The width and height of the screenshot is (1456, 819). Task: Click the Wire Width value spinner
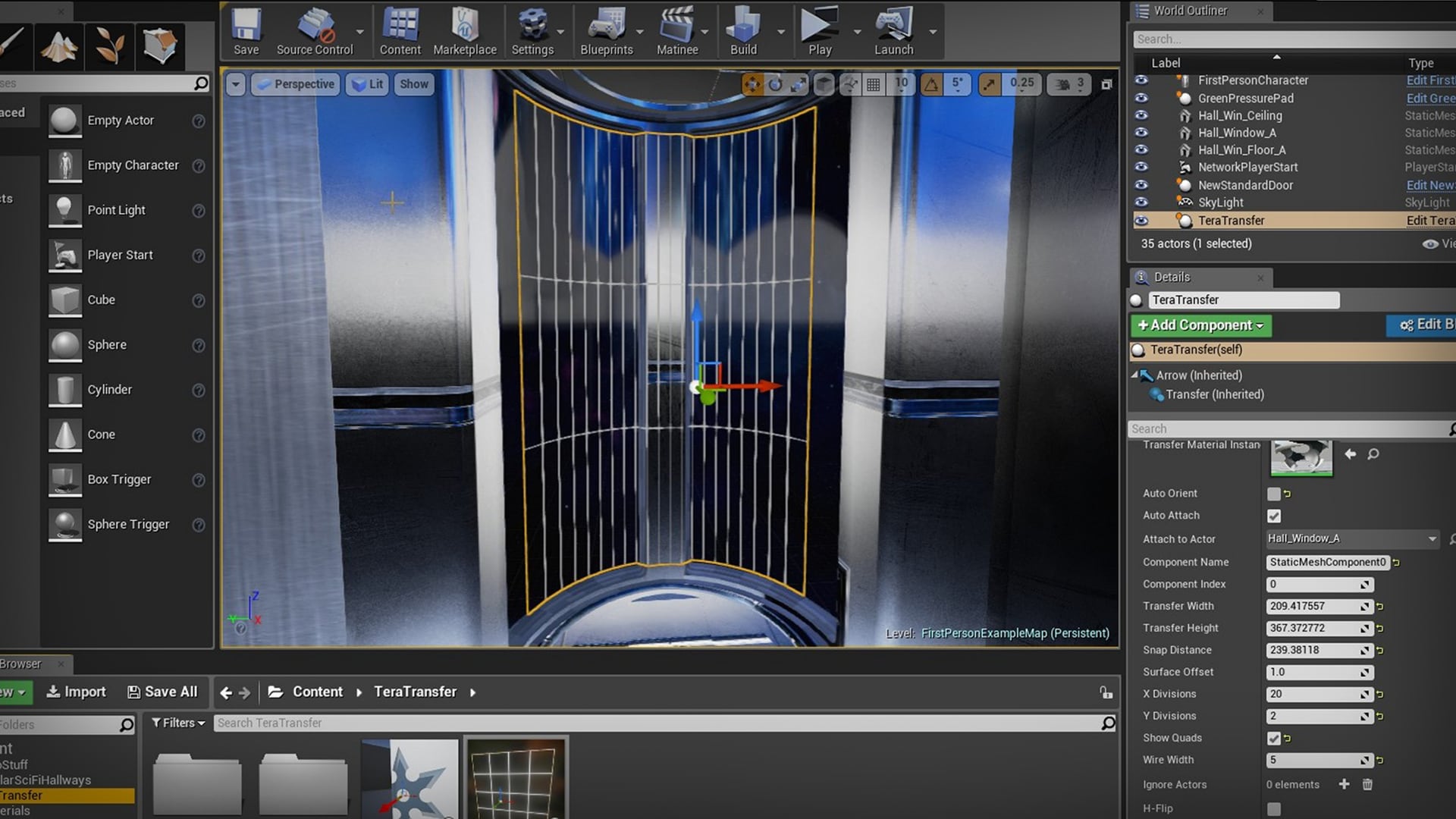pos(1319,760)
